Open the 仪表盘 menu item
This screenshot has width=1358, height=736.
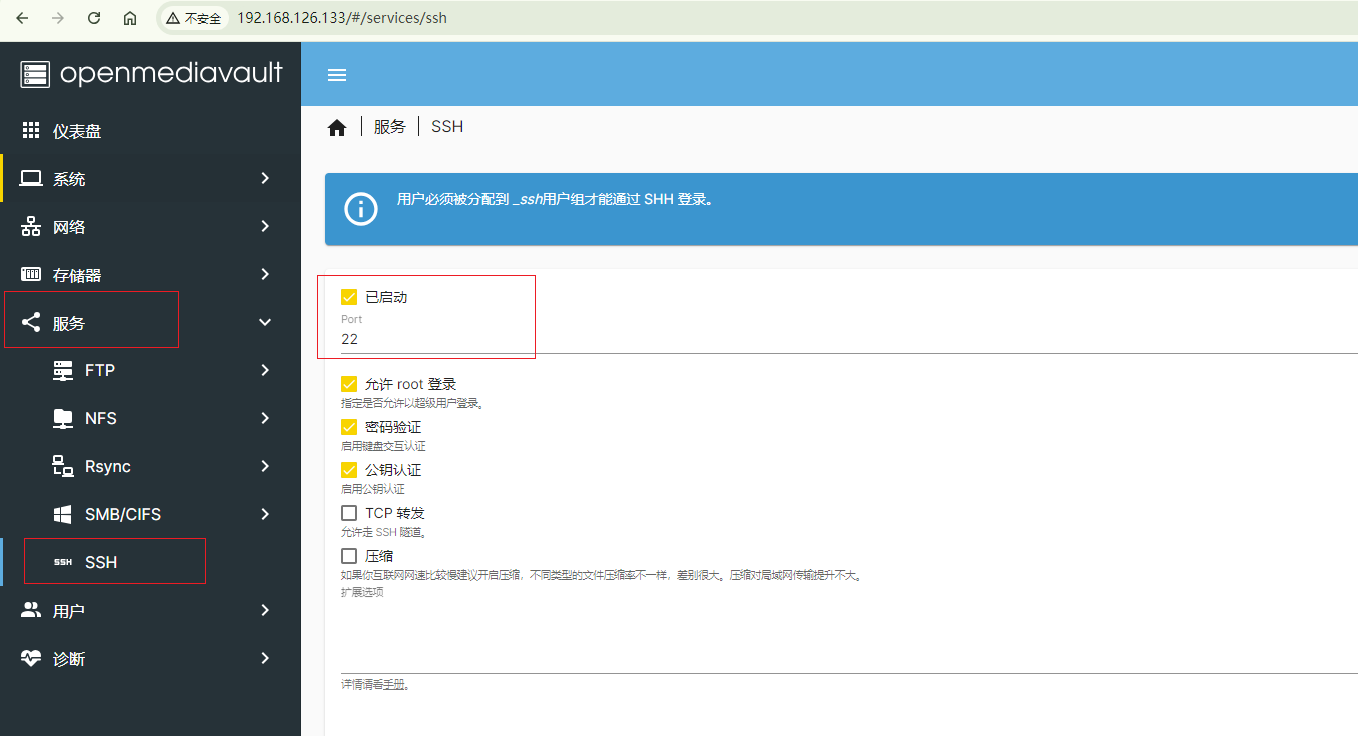150,131
